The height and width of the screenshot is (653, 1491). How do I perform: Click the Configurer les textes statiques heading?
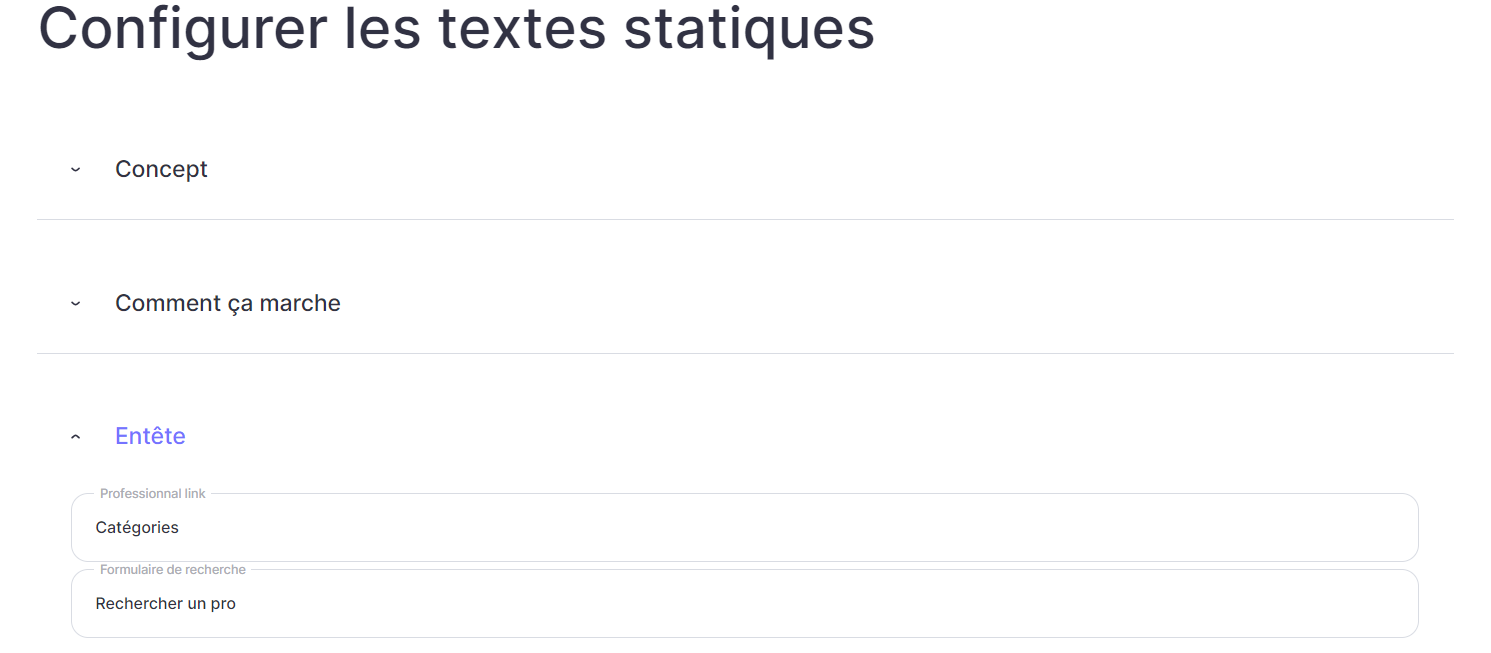coord(456,28)
